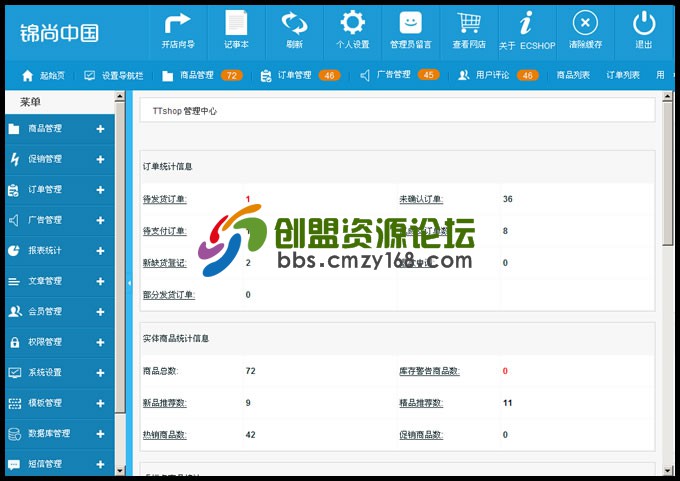Click the 退出 power icon
Viewport: 680px width, 481px height.
tap(644, 23)
